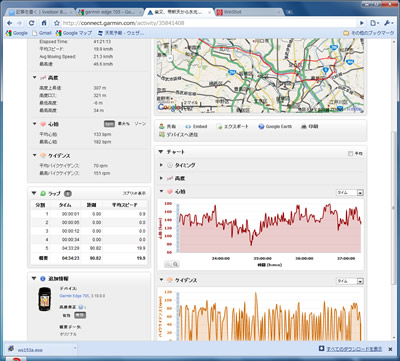Select the bpm heart rate unit toggle
The width and height of the screenshot is (400, 361).
pos(109,124)
